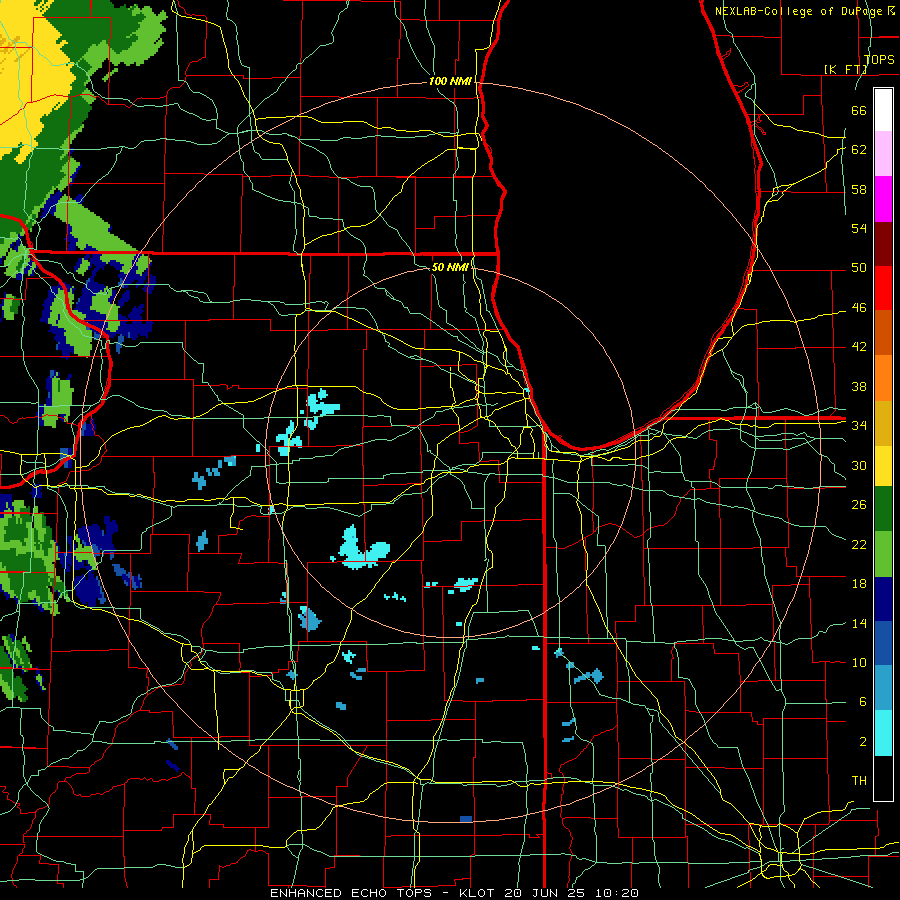Select the '50' legend value
Viewport: 900px width, 900px height.
(x=859, y=268)
